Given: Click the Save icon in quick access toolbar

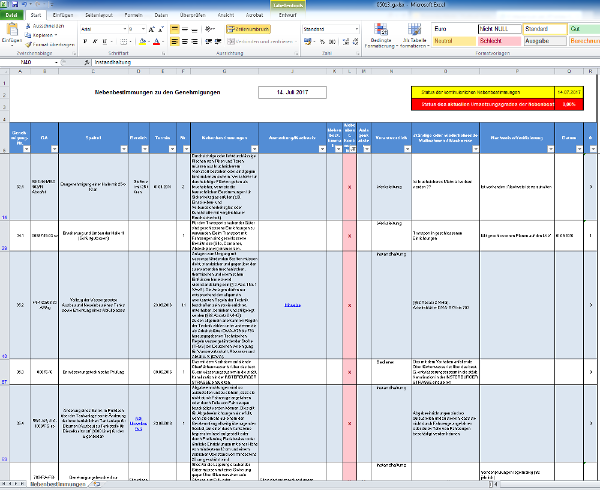Looking at the screenshot, I should [x=15, y=4].
